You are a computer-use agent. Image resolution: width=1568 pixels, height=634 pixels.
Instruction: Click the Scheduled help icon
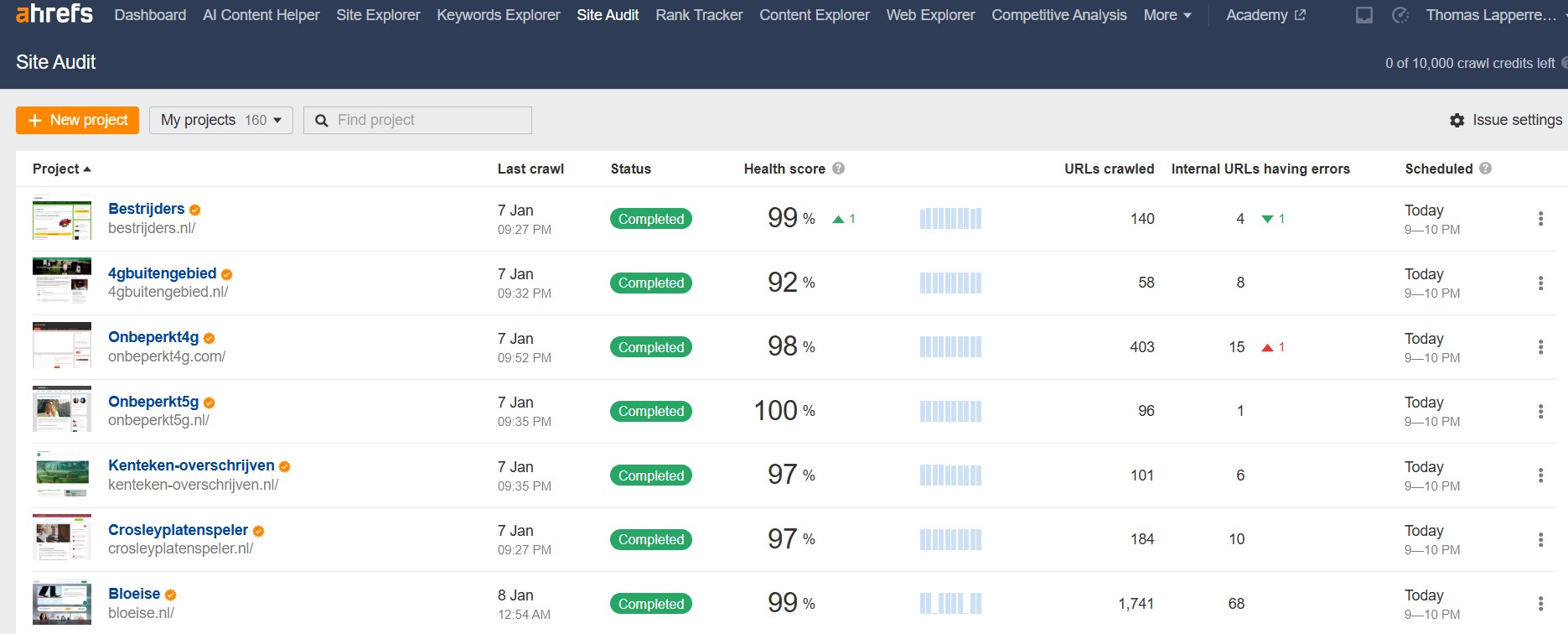coord(1485,169)
